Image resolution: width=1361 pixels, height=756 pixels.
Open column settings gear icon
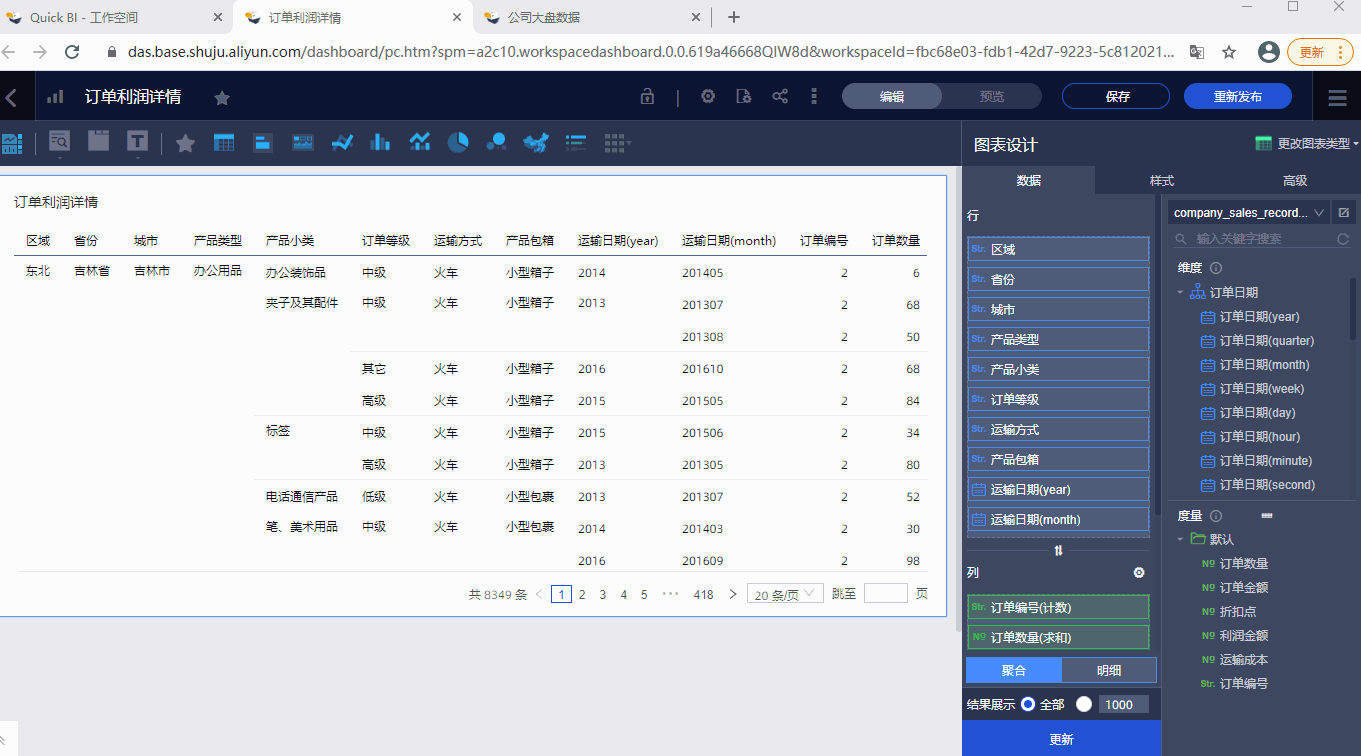1138,573
